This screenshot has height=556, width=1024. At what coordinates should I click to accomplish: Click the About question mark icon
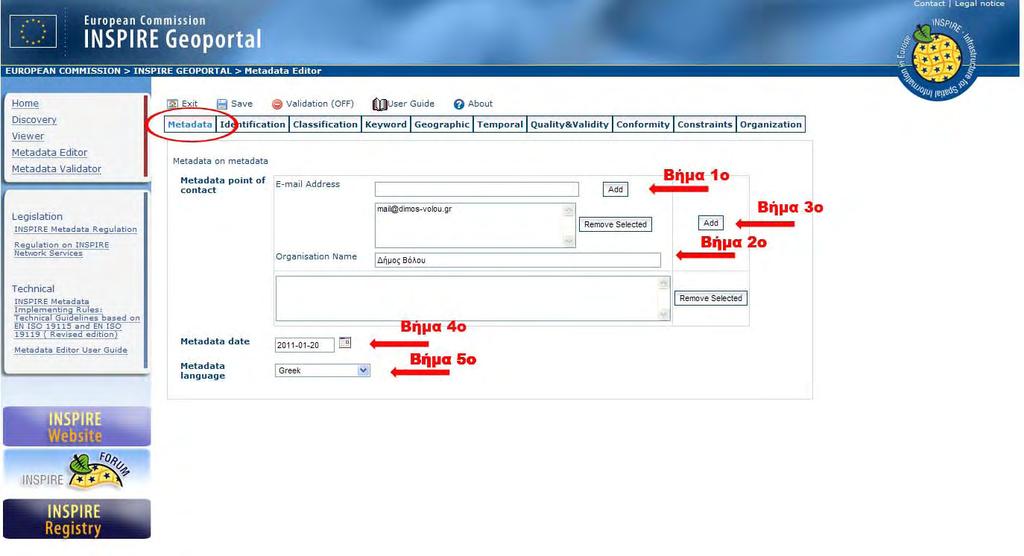point(459,104)
